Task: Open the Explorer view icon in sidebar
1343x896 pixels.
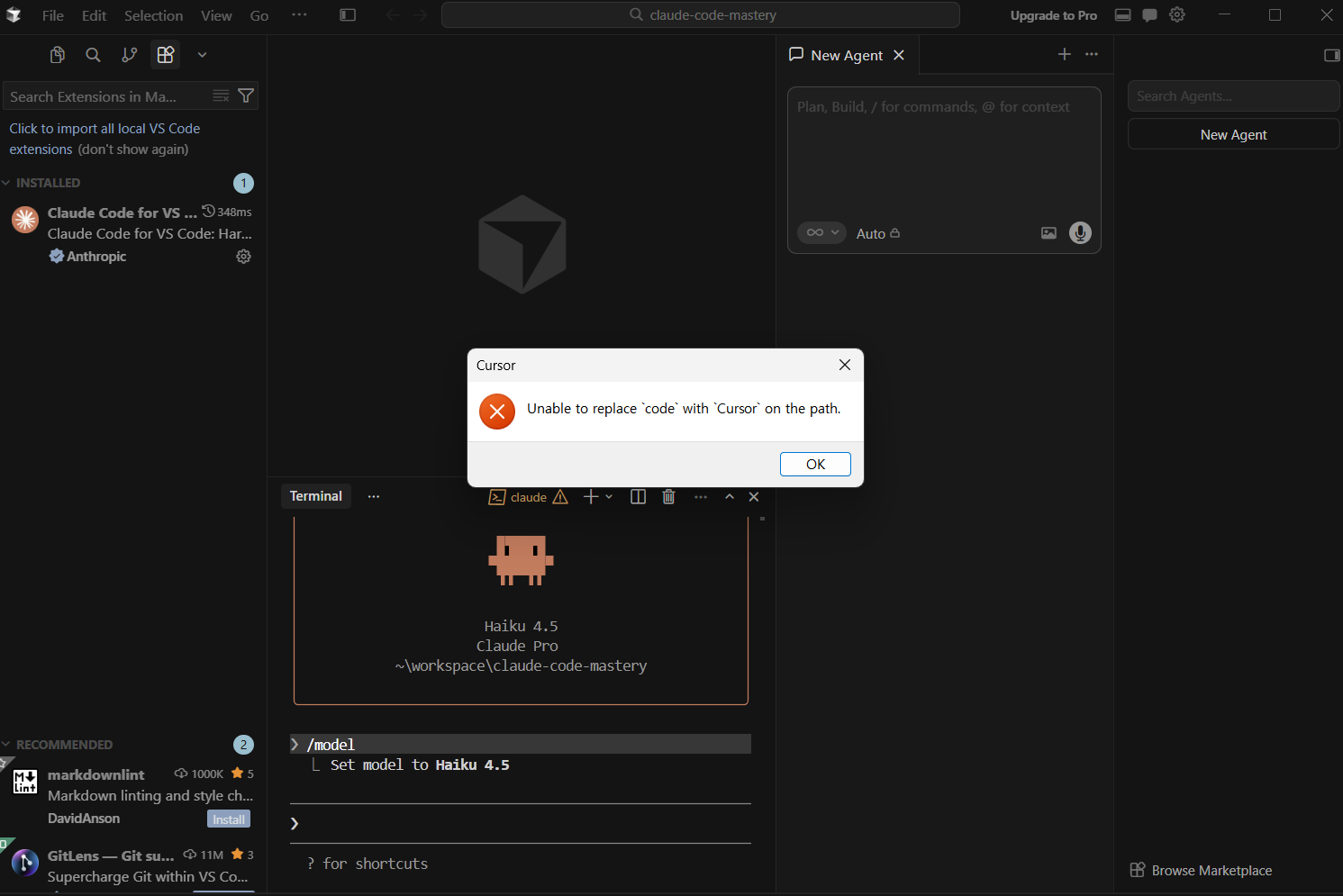Action: coord(57,55)
